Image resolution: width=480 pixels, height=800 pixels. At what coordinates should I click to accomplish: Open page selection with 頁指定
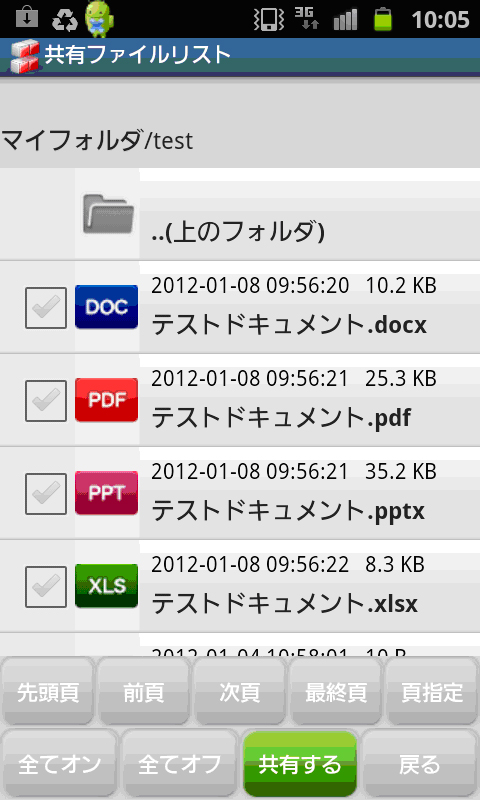pyautogui.click(x=432, y=692)
